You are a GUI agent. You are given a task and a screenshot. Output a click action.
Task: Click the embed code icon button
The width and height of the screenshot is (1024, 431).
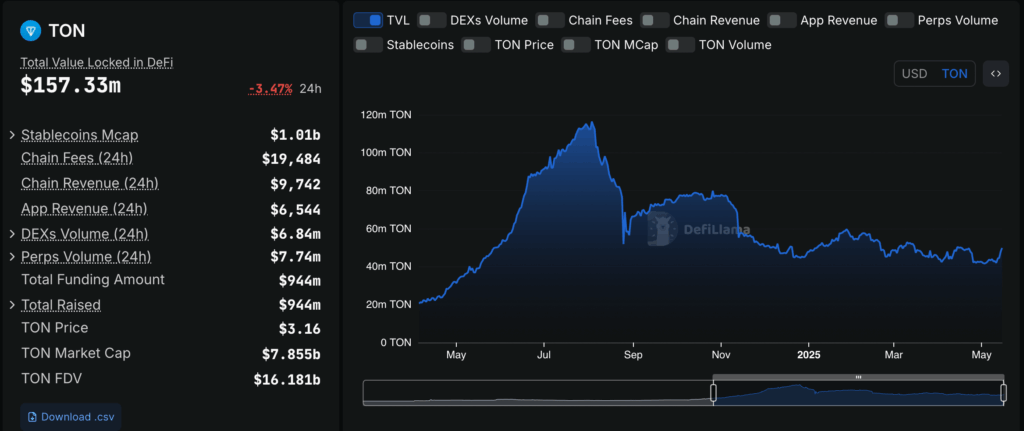tap(995, 74)
